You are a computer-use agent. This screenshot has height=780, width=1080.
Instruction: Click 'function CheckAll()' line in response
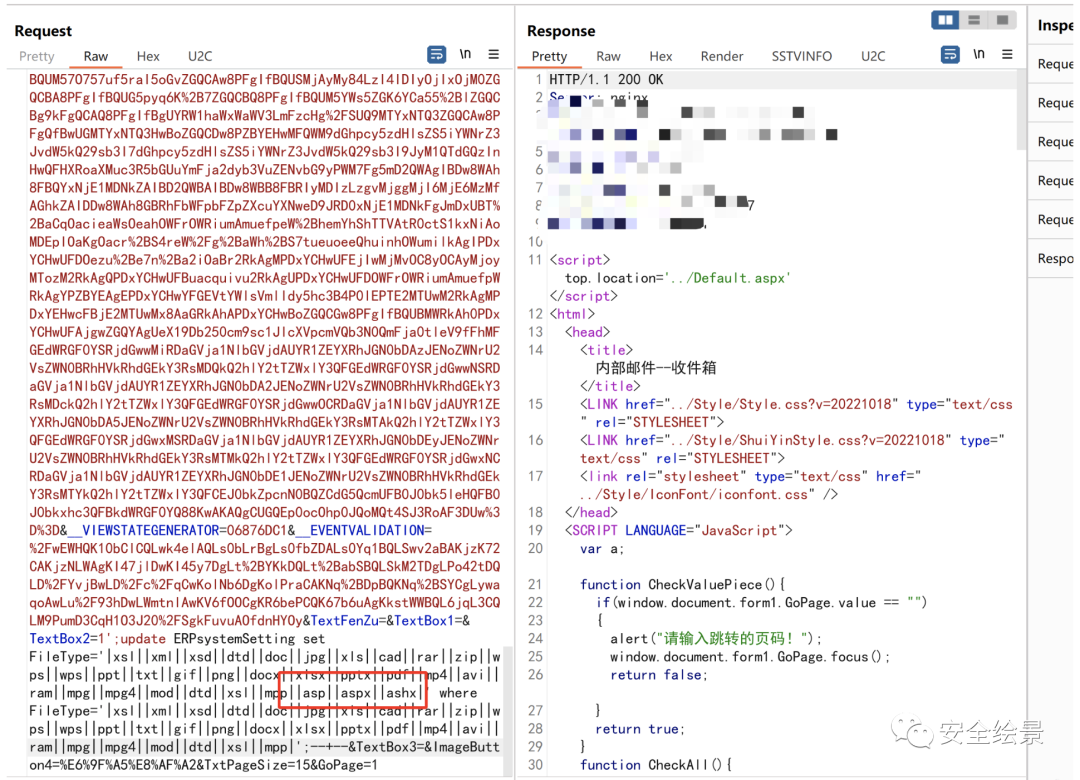pos(656,765)
